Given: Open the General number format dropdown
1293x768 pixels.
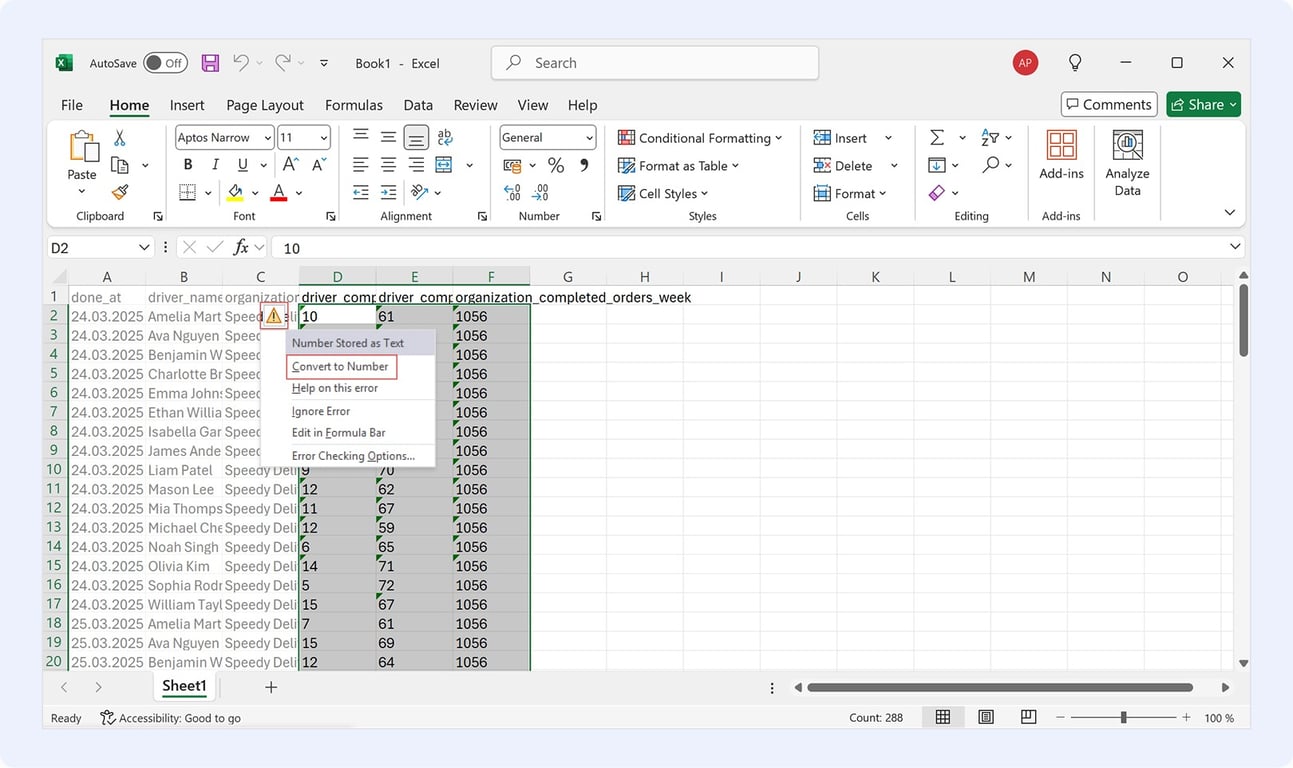Looking at the screenshot, I should pos(589,138).
